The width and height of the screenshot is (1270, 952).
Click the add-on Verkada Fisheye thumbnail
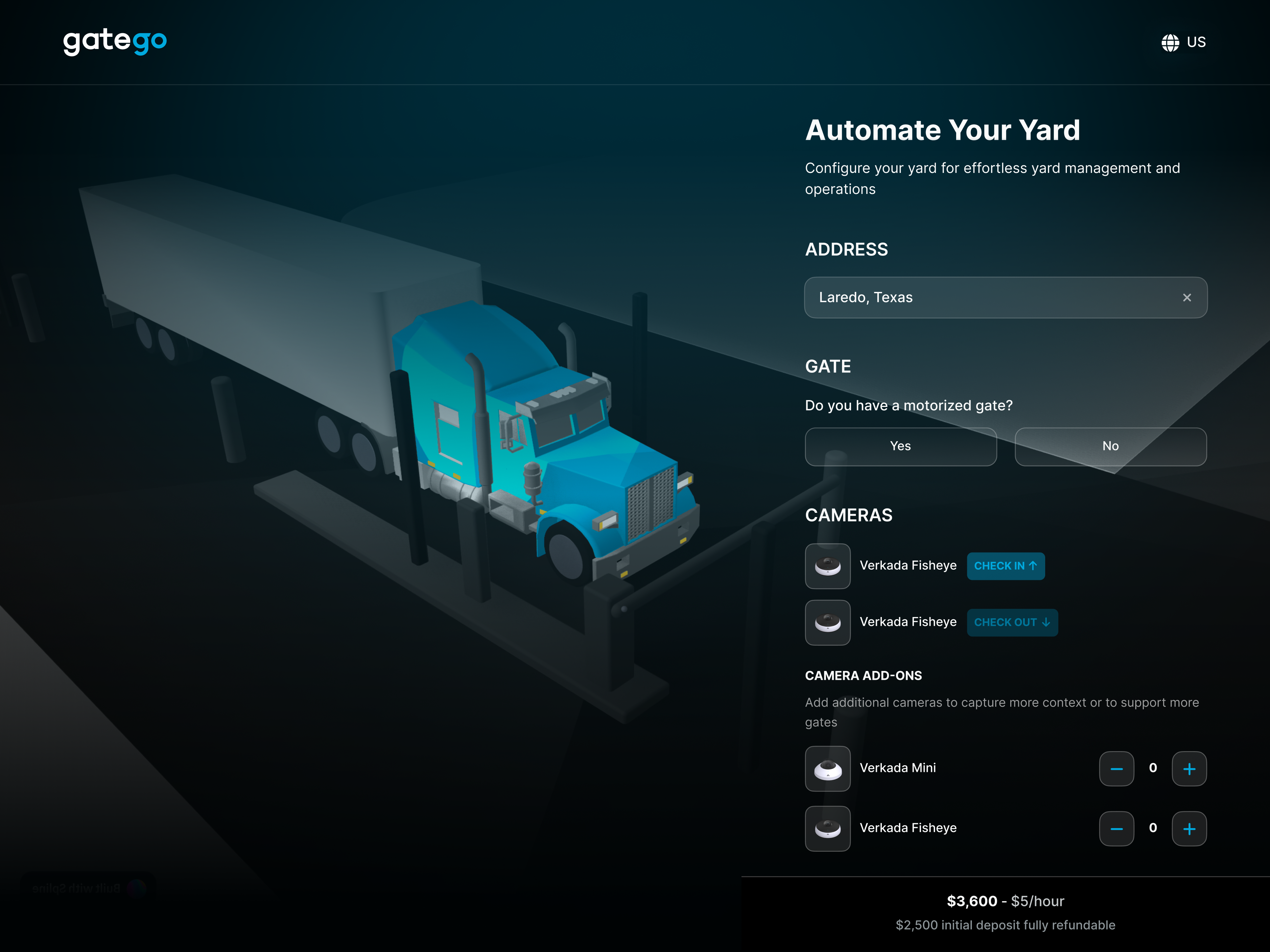tap(827, 828)
